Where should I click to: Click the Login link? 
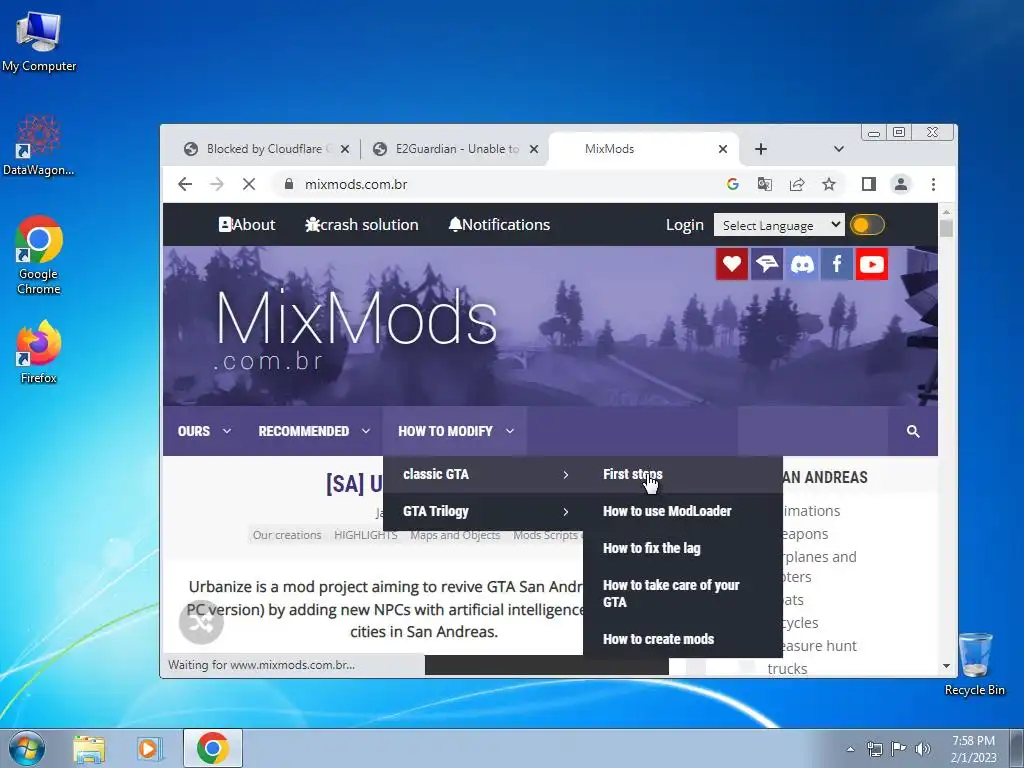684,225
